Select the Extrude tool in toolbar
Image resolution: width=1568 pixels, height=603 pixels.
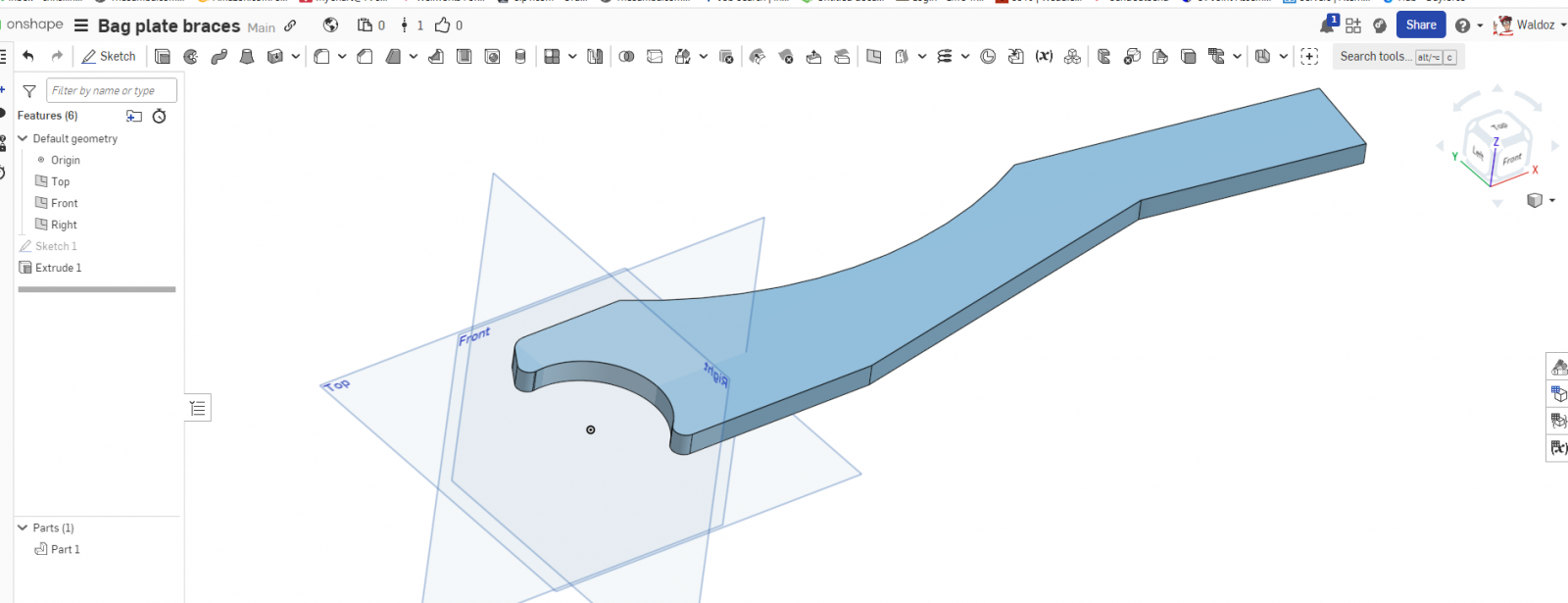pyautogui.click(x=163, y=57)
